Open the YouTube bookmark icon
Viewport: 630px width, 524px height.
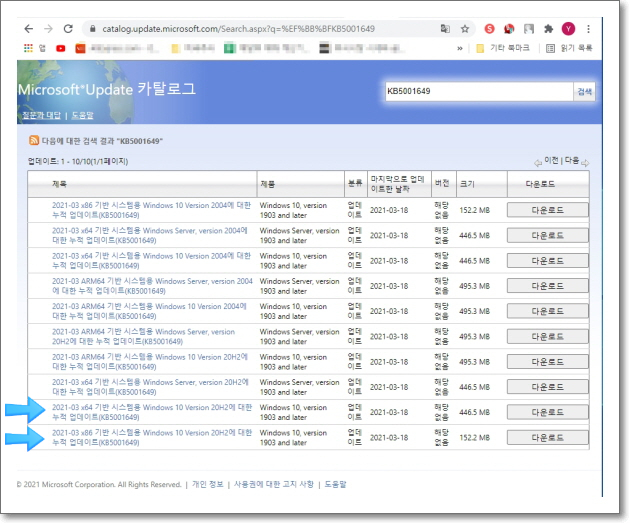(61, 49)
